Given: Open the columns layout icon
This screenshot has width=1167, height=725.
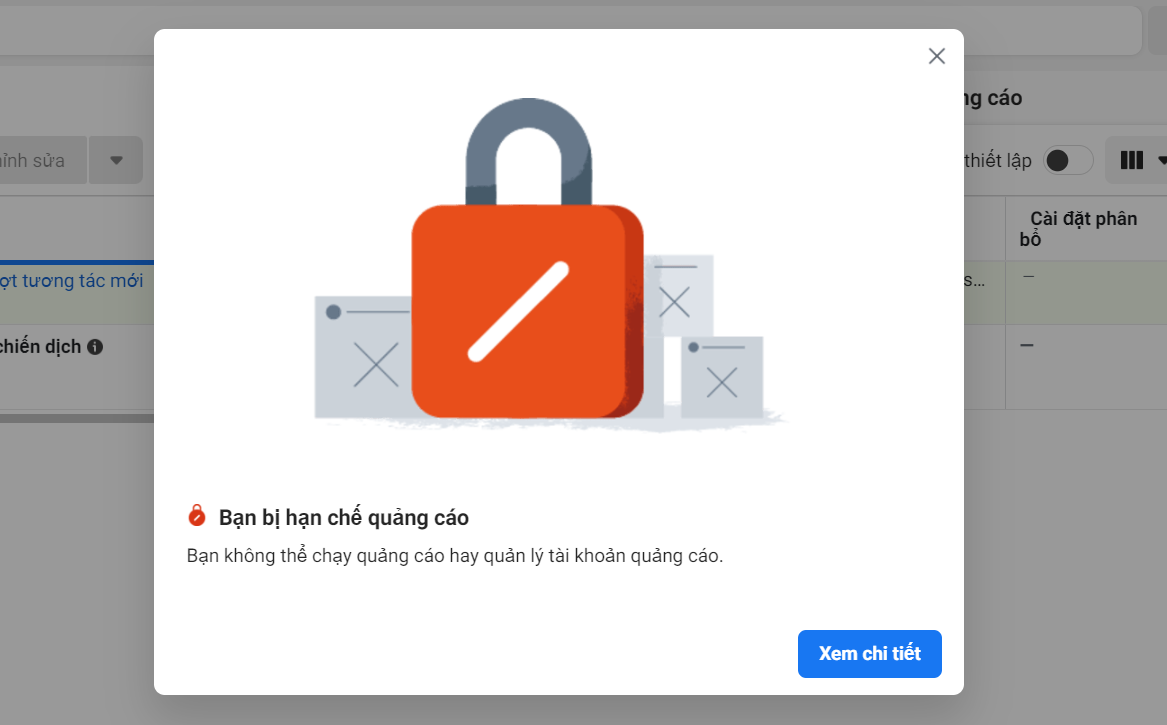Looking at the screenshot, I should (x=1131, y=160).
